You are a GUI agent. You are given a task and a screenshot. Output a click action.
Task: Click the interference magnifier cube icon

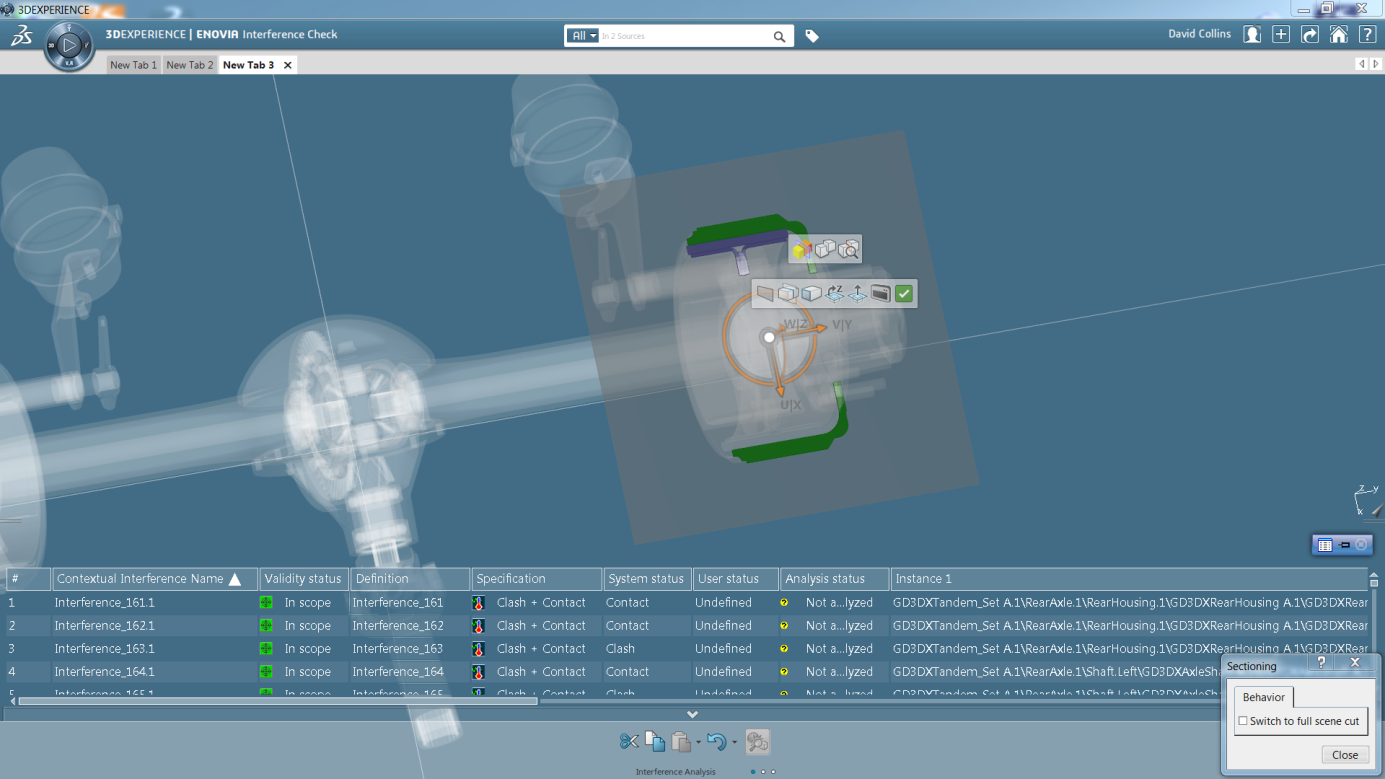849,249
